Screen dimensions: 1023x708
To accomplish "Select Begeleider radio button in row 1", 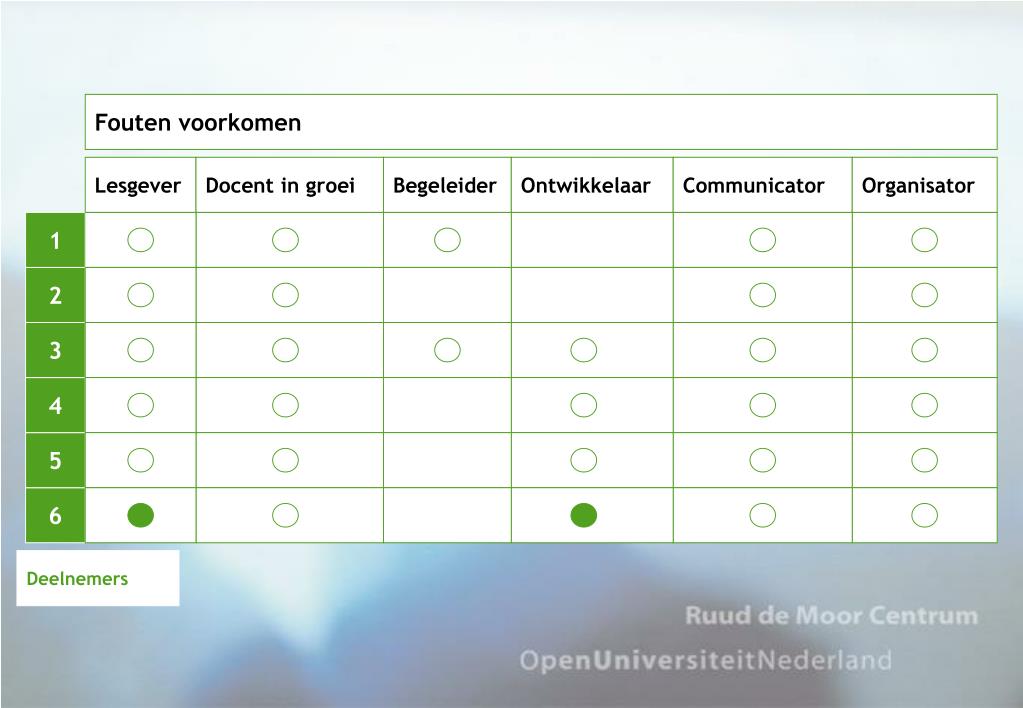I will click(x=447, y=240).
